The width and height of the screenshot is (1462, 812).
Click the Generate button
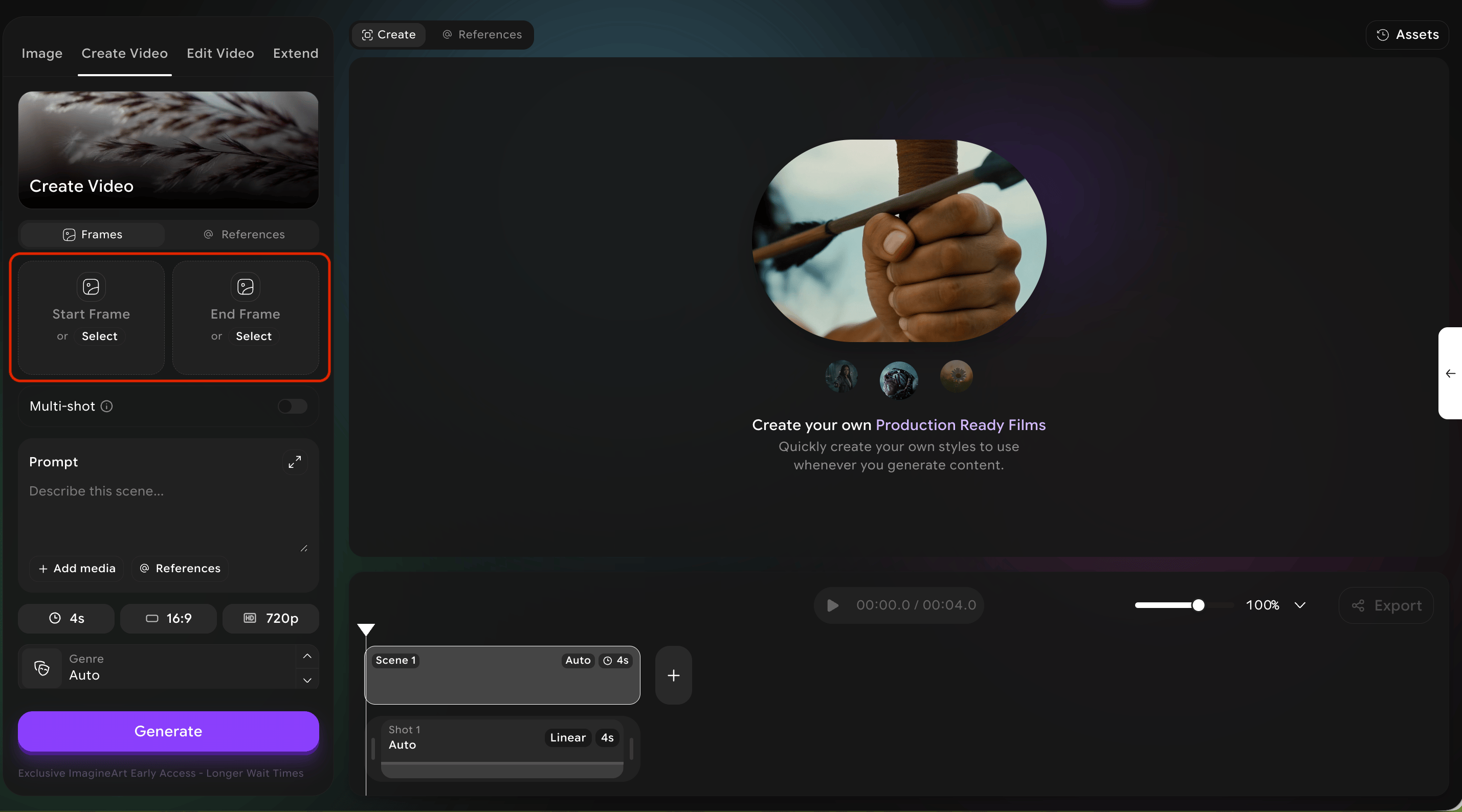click(169, 731)
